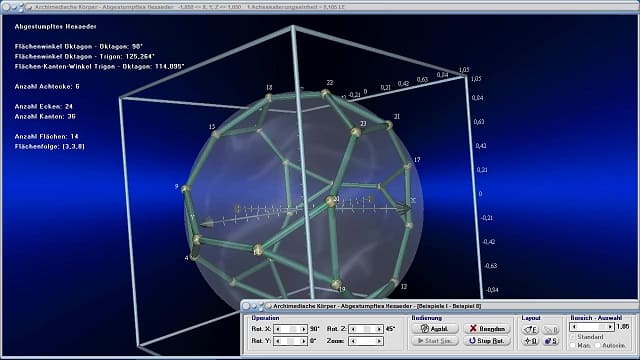Increase Rot. Z with right arrow
Screen dimensions: 640x360
(379, 329)
